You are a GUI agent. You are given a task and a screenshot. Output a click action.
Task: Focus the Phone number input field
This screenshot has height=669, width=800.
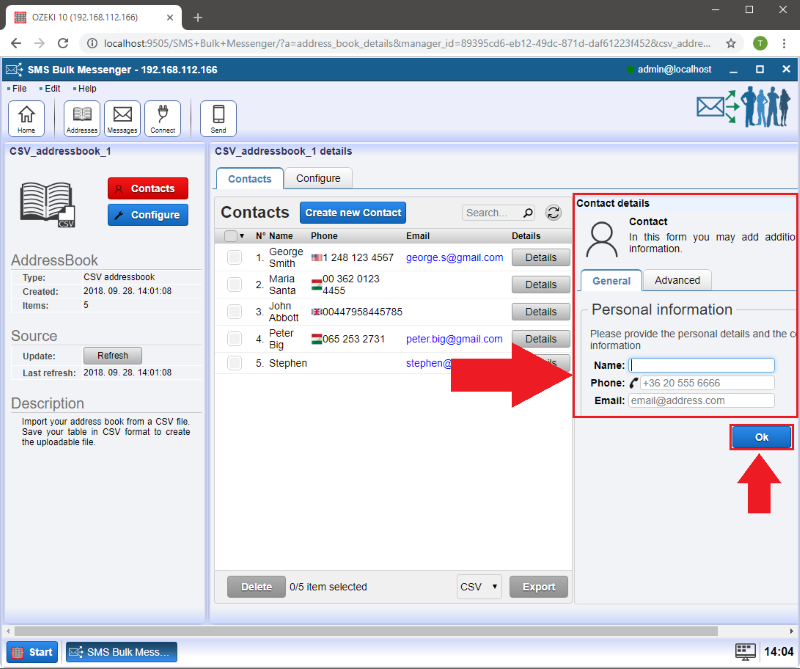pyautogui.click(x=706, y=383)
